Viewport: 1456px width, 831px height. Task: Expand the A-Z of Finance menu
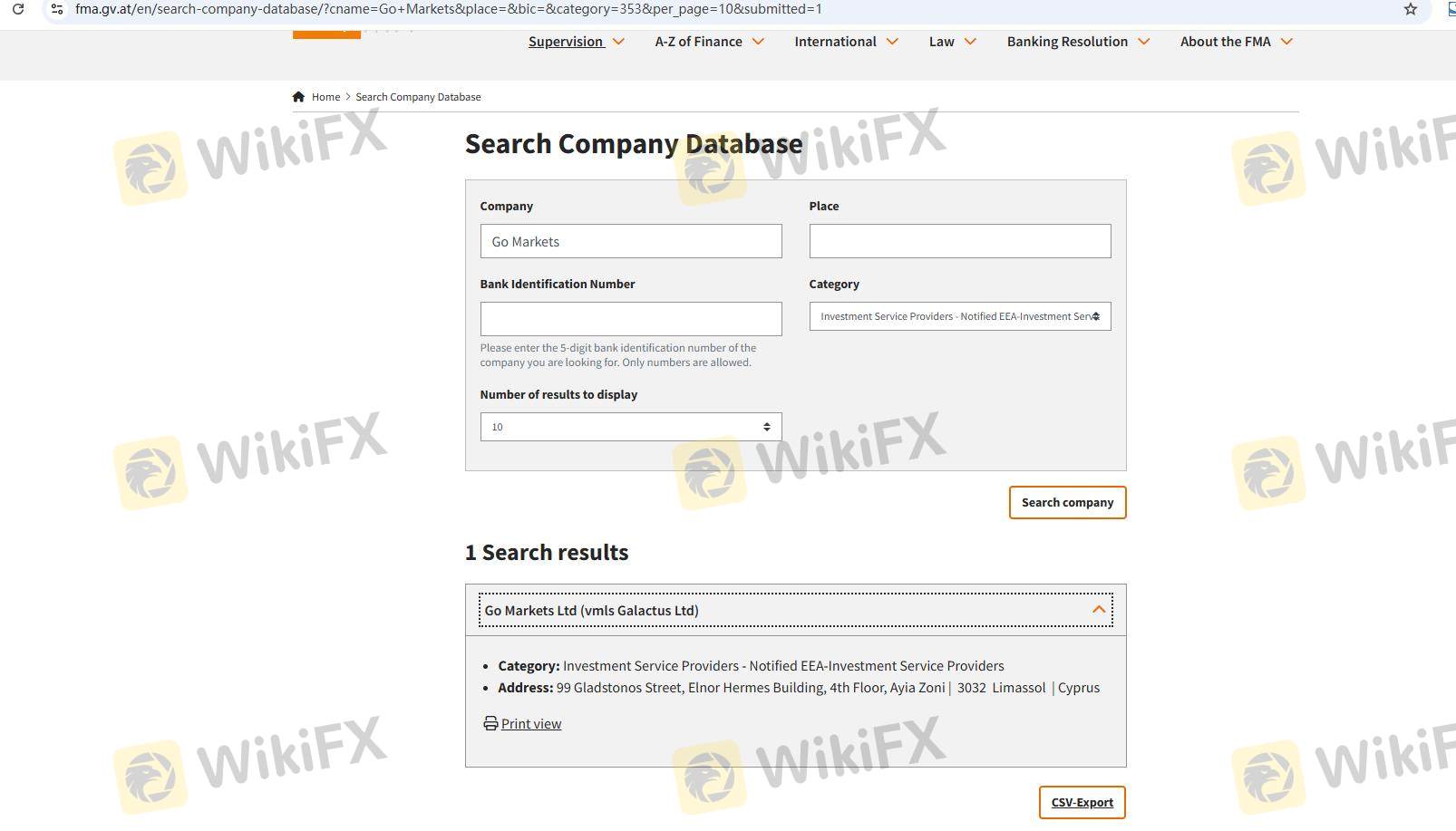709,42
